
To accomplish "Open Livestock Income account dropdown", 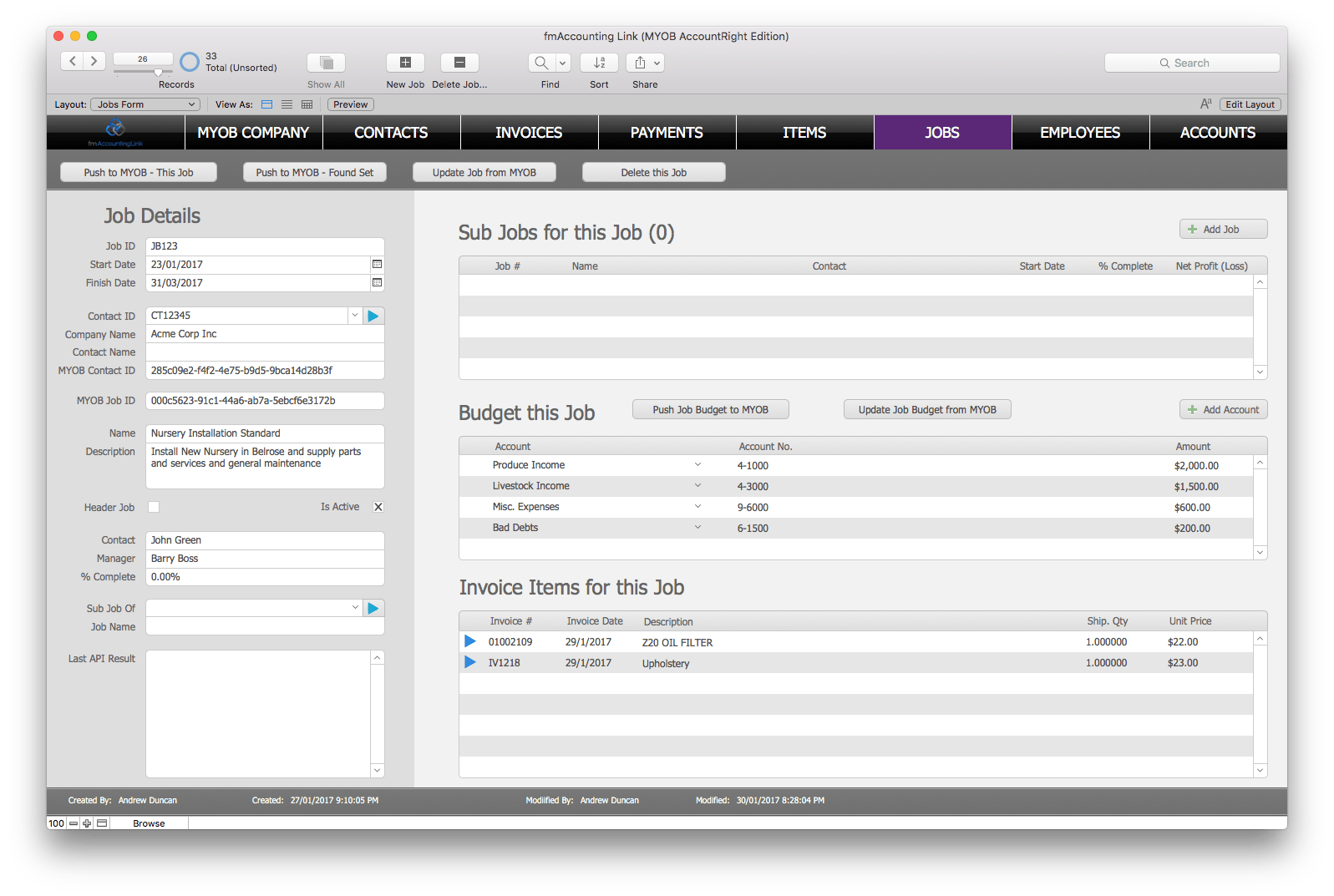I will [x=698, y=486].
